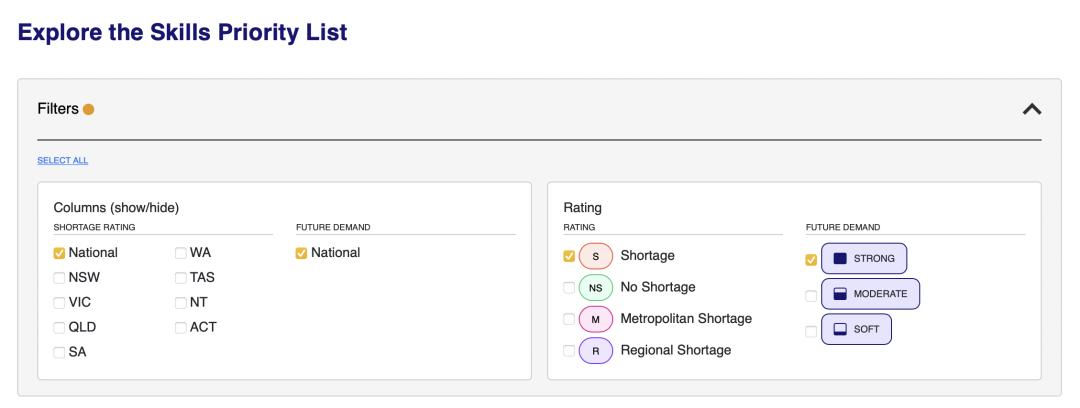Show the QLD column
The width and height of the screenshot is (1080, 408).
click(60, 327)
